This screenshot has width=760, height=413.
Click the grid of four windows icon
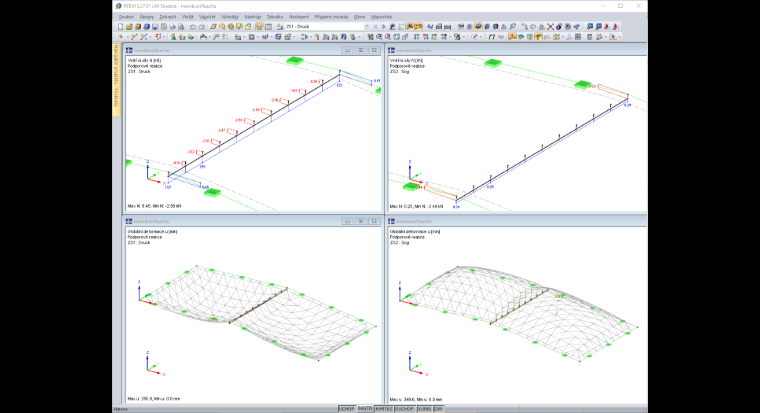(x=578, y=37)
